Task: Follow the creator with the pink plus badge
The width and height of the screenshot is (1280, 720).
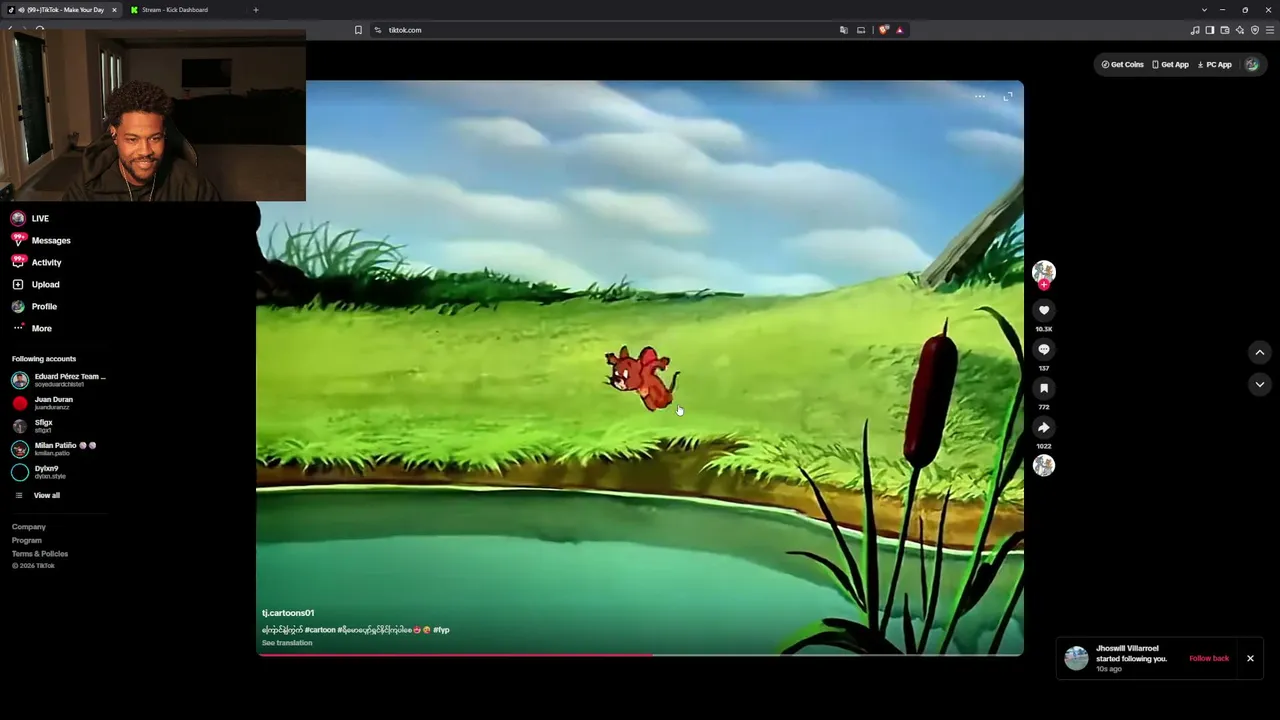Action: pyautogui.click(x=1044, y=285)
